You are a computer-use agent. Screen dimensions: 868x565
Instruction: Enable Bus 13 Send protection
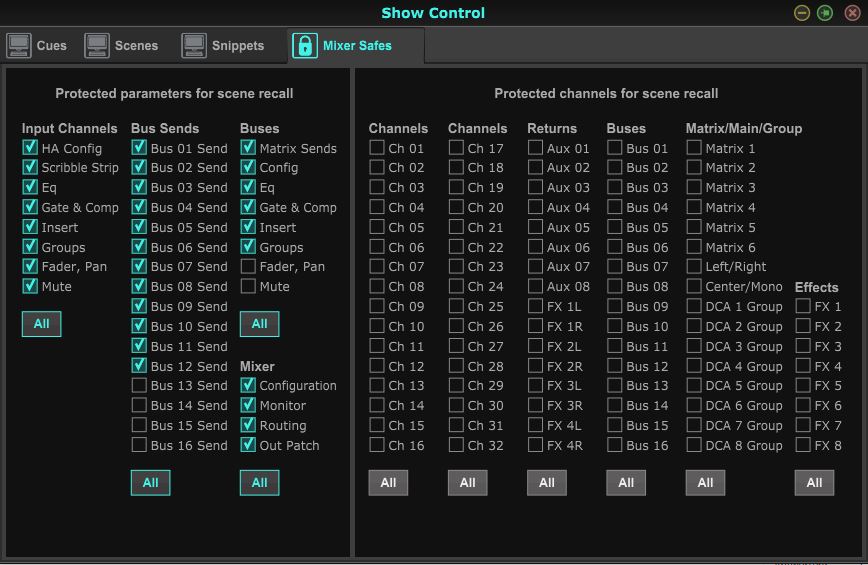tap(139, 385)
